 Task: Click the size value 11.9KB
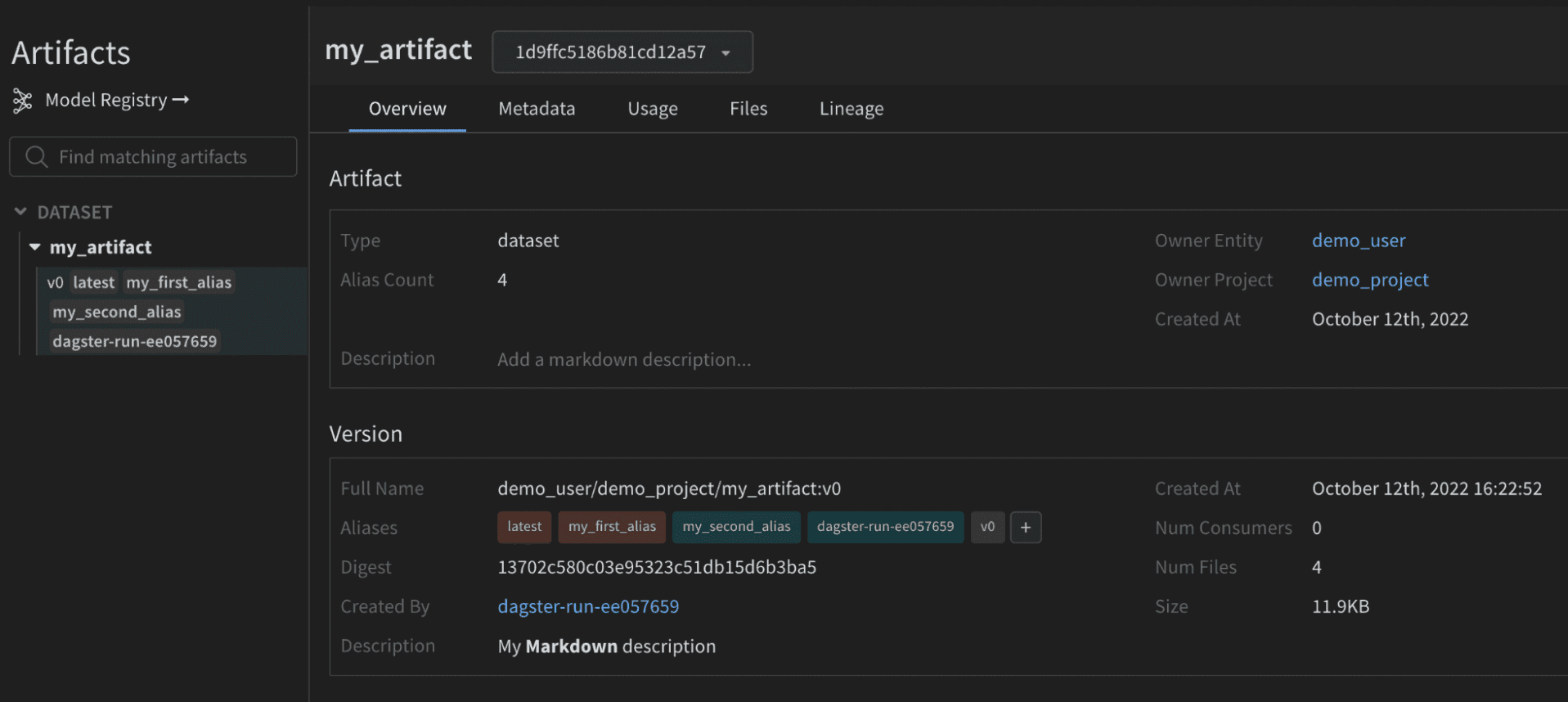(x=1341, y=606)
